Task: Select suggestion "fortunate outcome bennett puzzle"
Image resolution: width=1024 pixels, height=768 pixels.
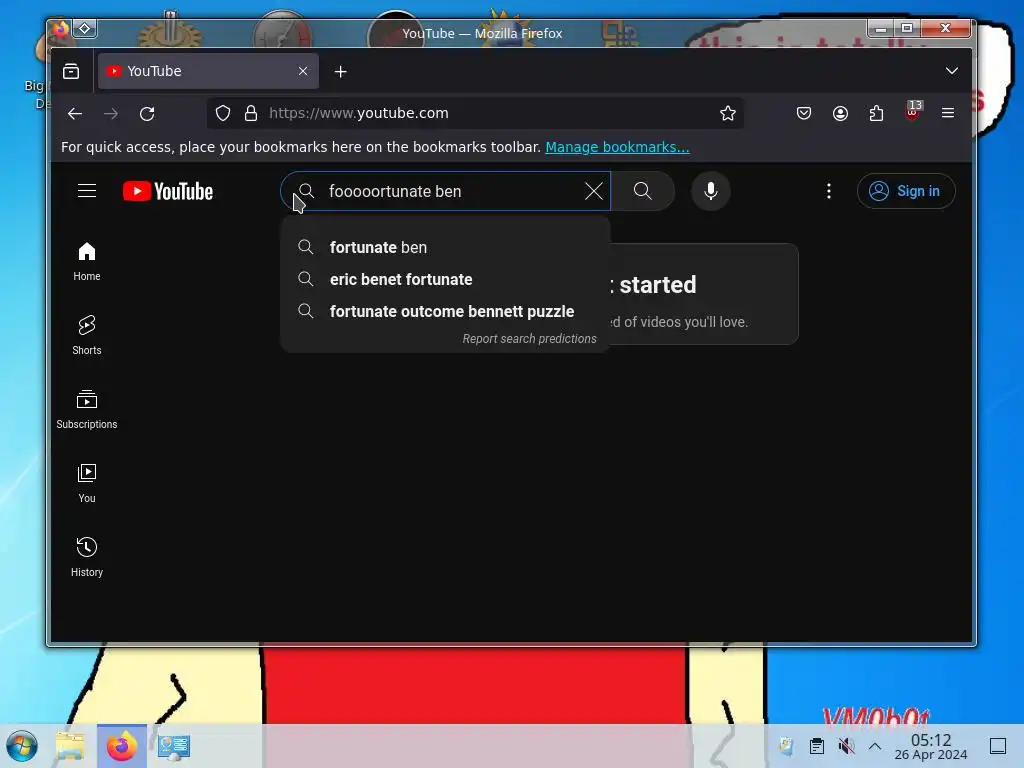Action: (445, 312)
